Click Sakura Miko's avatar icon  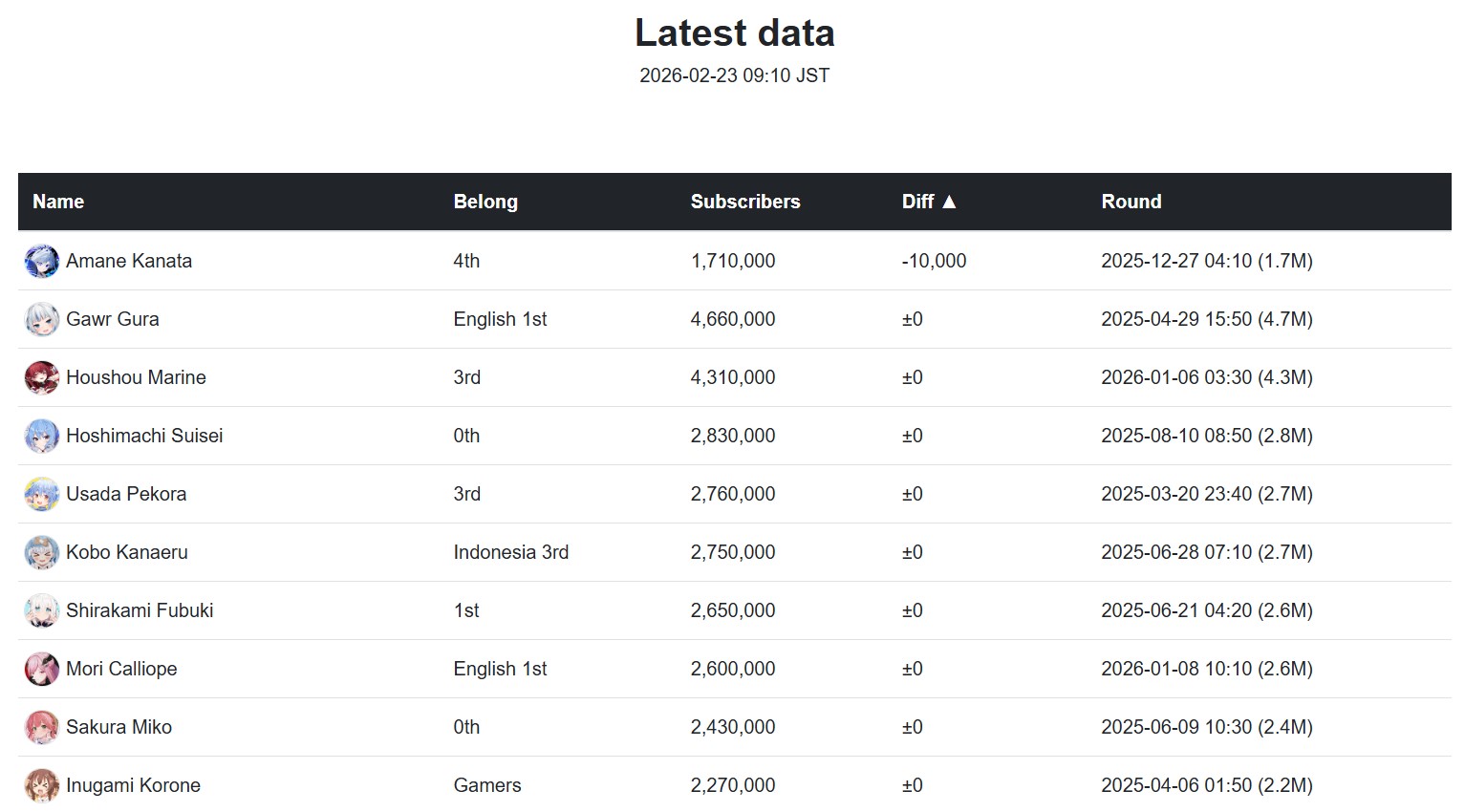tap(42, 727)
